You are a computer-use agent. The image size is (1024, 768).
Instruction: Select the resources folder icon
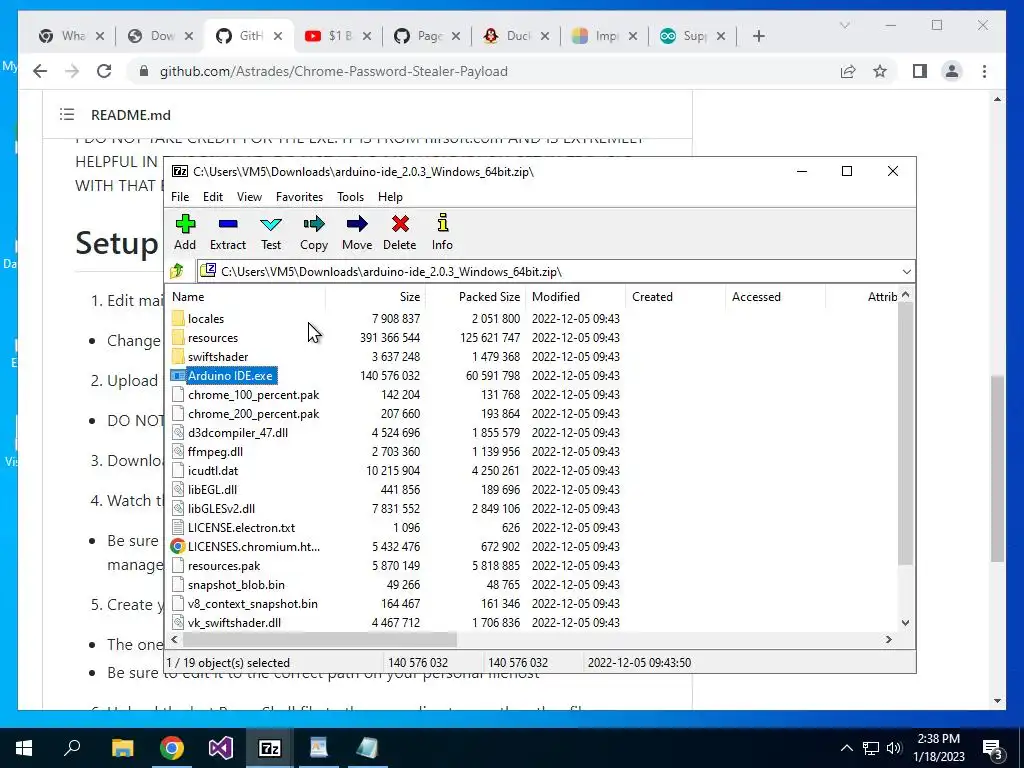click(x=178, y=338)
